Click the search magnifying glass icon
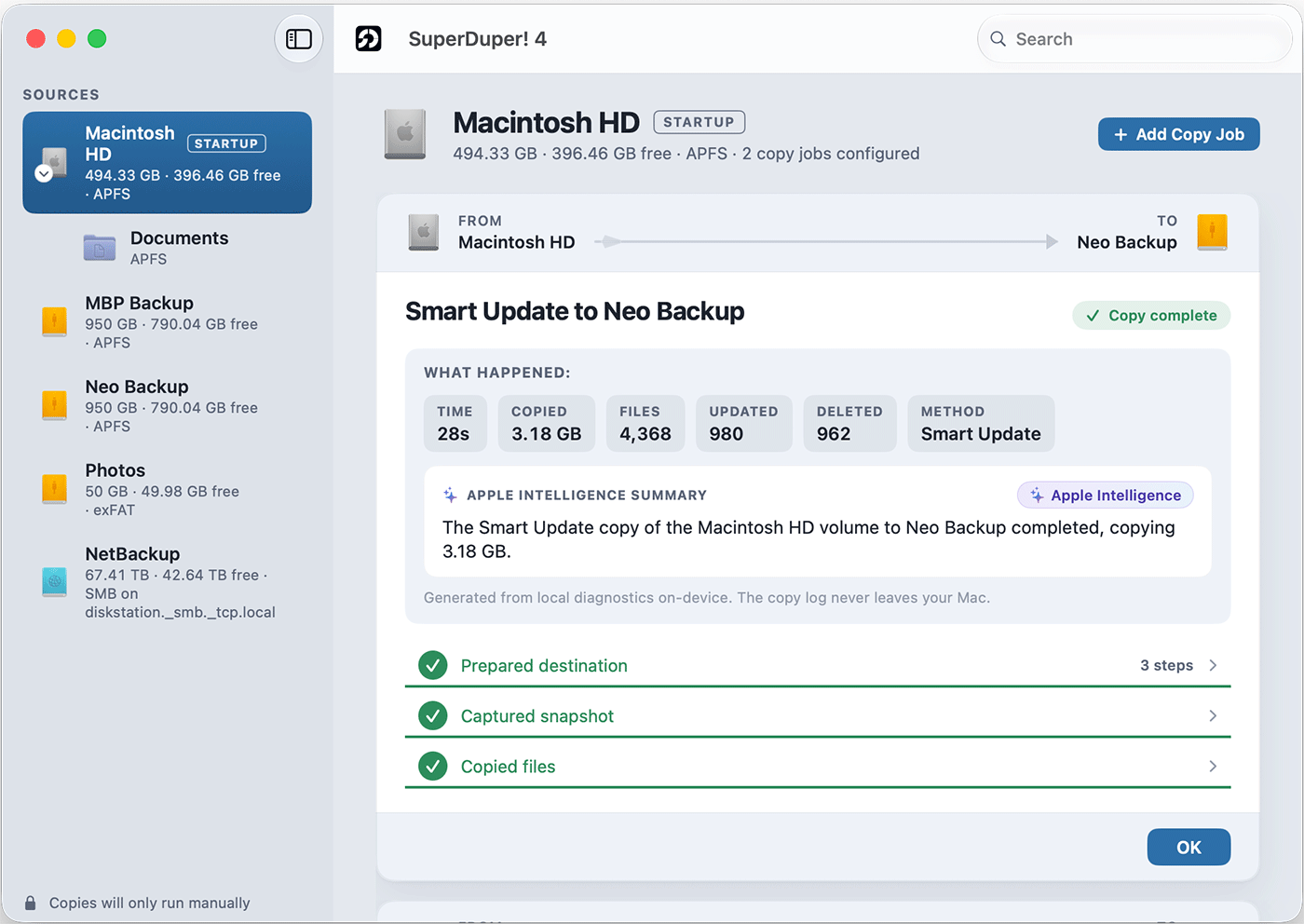Viewport: 1304px width, 924px height. point(998,39)
